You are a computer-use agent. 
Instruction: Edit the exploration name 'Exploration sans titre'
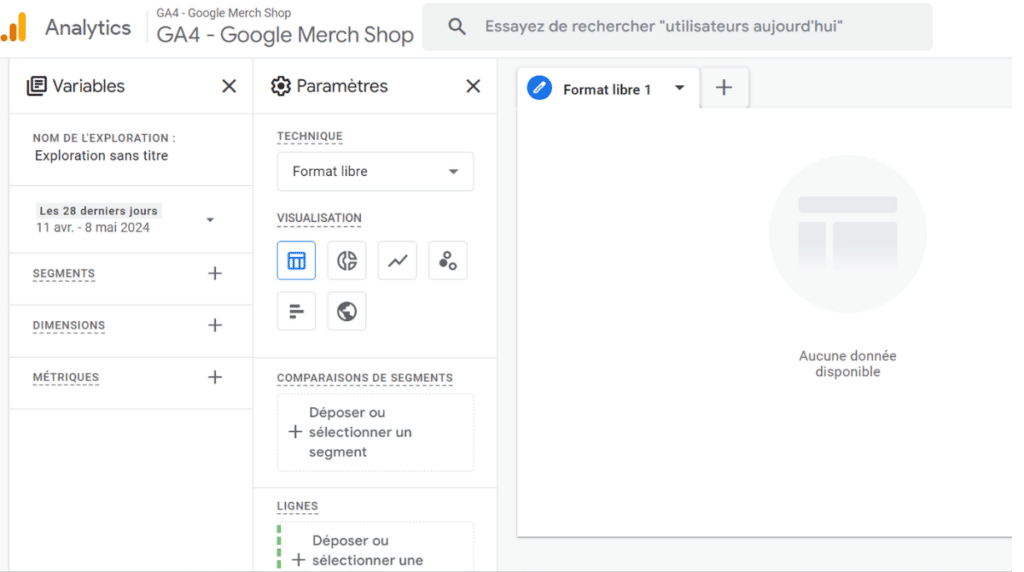[x=101, y=155]
